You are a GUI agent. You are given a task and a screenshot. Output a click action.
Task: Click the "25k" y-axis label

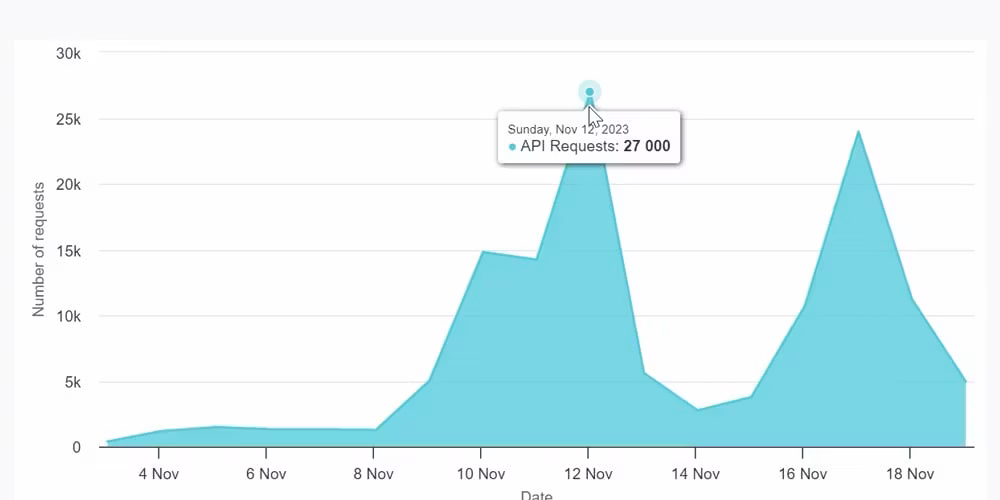tap(67, 119)
